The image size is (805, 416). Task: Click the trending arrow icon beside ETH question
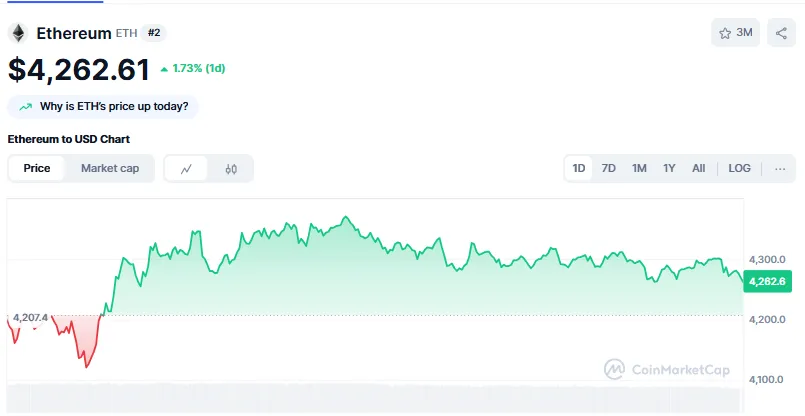click(24, 106)
